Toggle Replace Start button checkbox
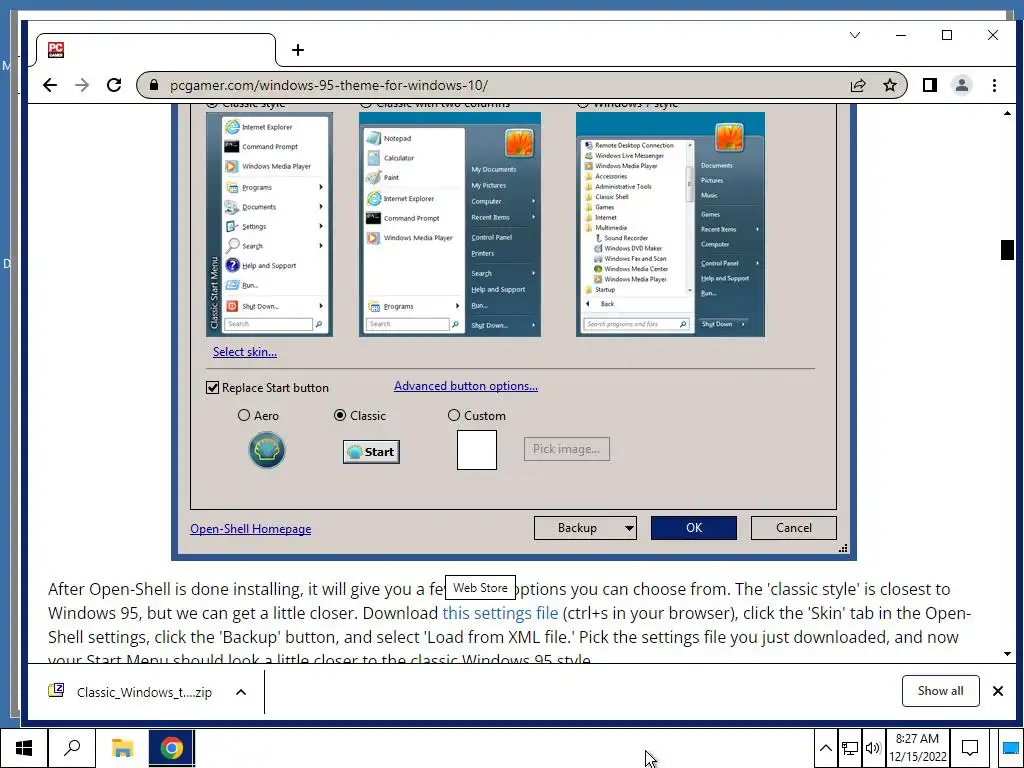This screenshot has height=768, width=1024. [x=212, y=388]
